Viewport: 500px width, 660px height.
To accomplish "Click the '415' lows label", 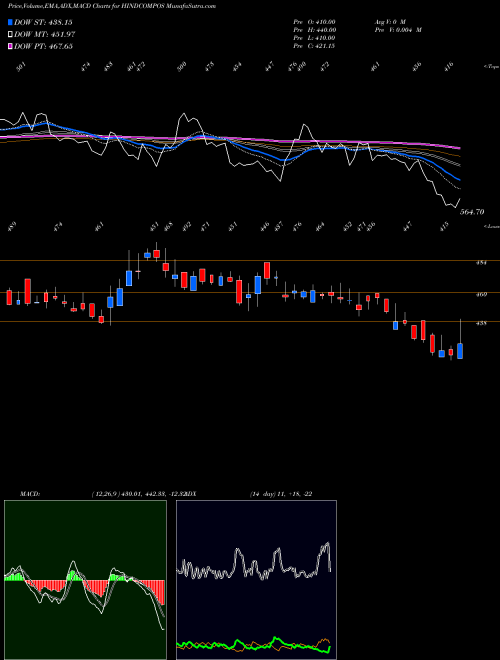I will click(x=444, y=227).
